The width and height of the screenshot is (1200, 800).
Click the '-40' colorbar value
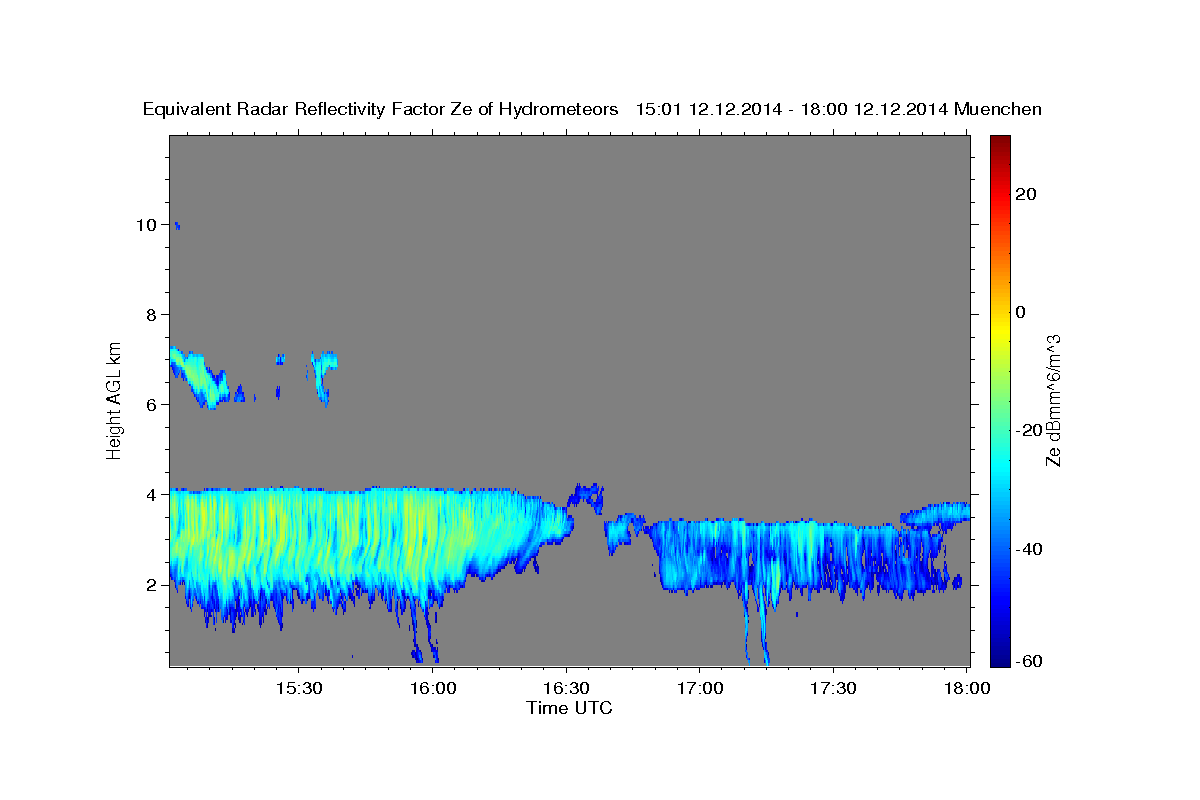tap(1029, 548)
